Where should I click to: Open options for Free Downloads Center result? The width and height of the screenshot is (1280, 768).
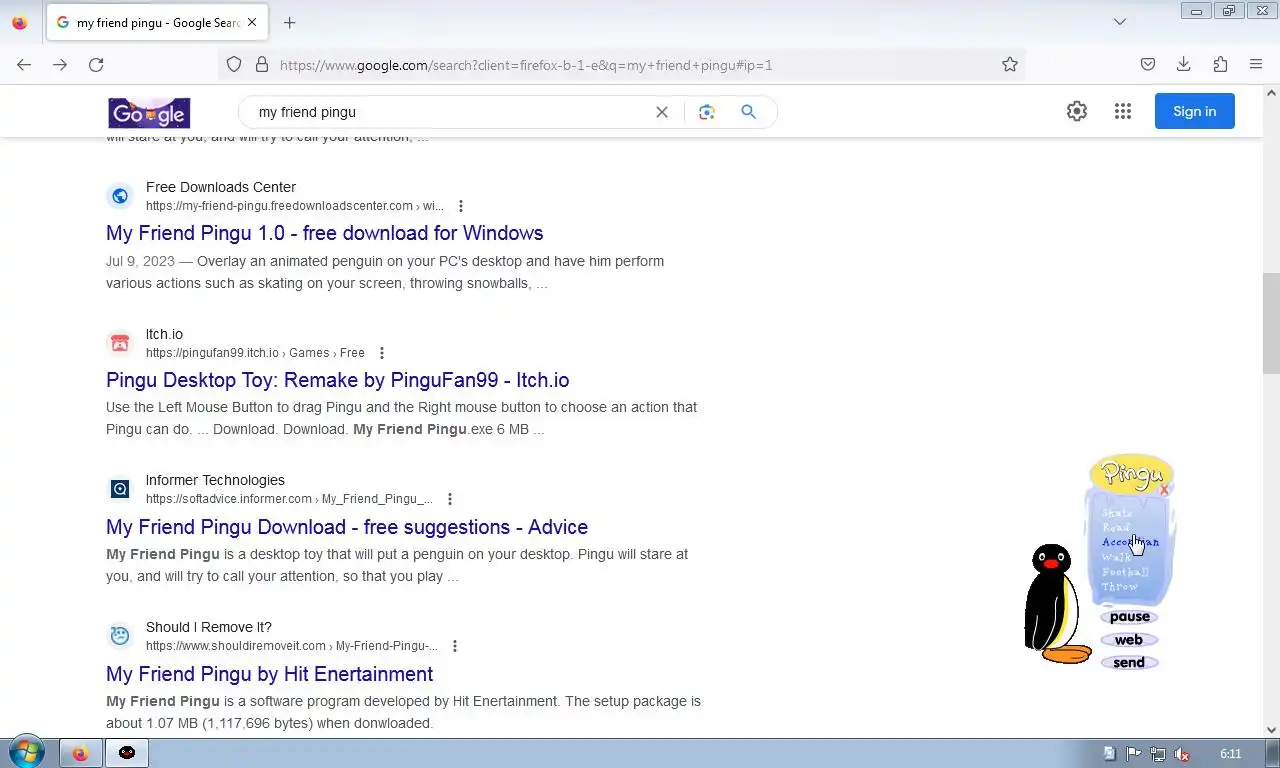461,206
